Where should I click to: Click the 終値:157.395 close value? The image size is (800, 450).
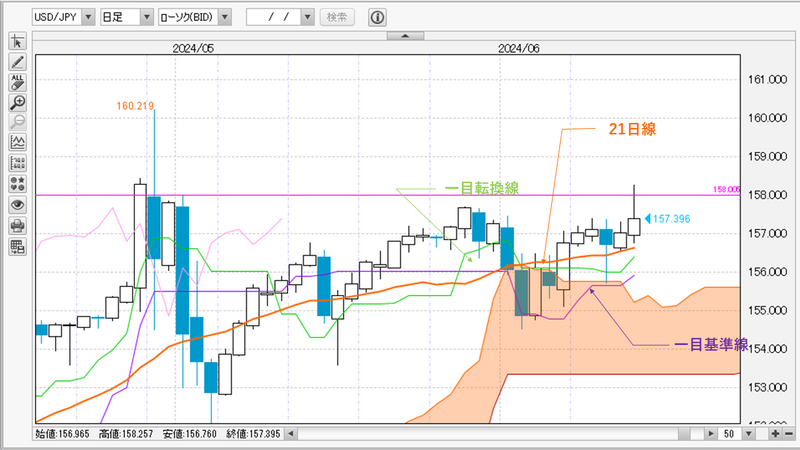click(x=253, y=434)
